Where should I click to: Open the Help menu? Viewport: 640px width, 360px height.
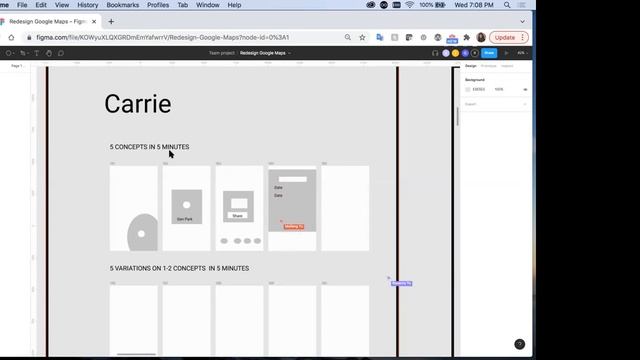point(234,5)
